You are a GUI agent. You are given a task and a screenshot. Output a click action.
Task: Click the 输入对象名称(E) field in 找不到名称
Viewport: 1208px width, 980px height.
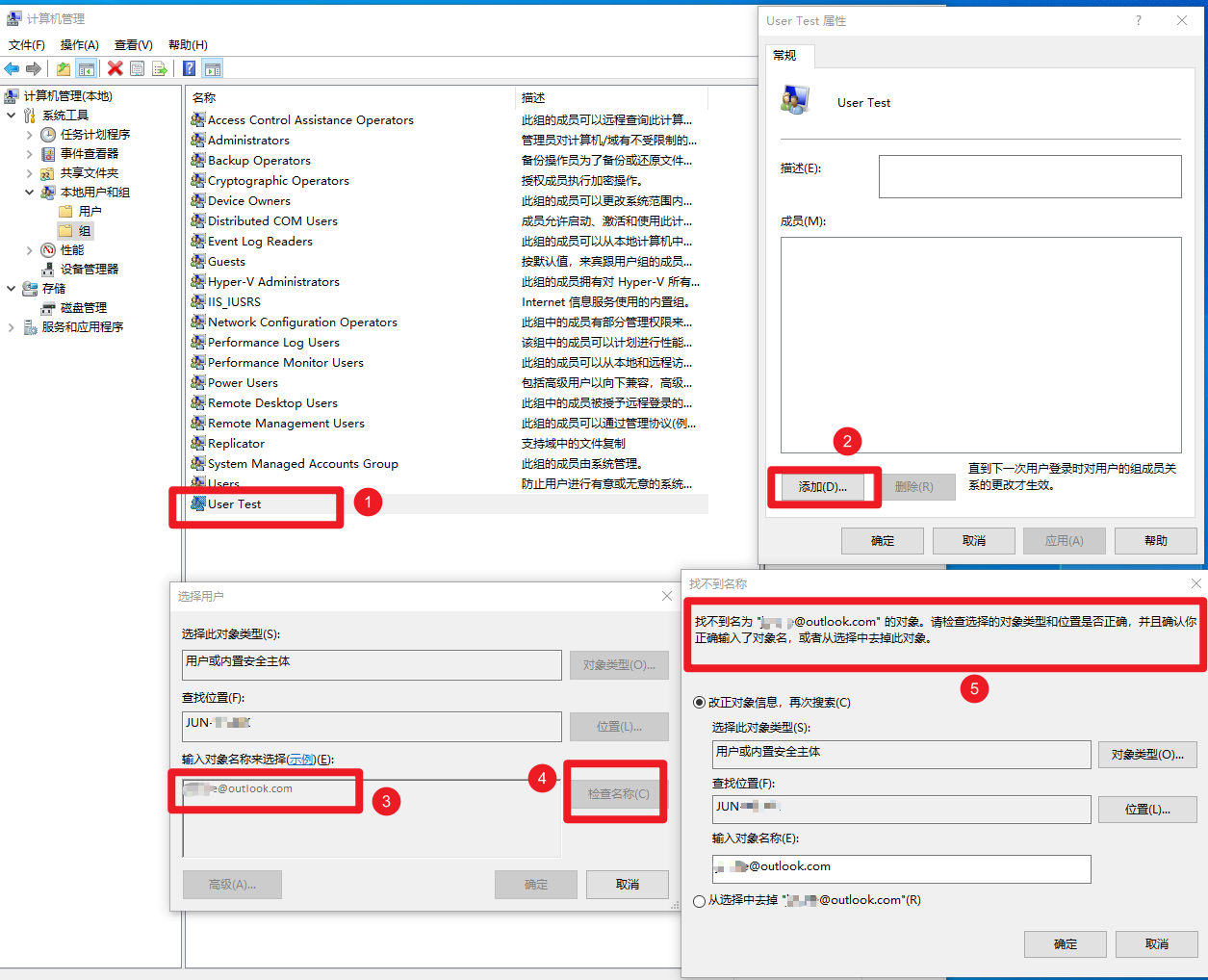(x=902, y=868)
